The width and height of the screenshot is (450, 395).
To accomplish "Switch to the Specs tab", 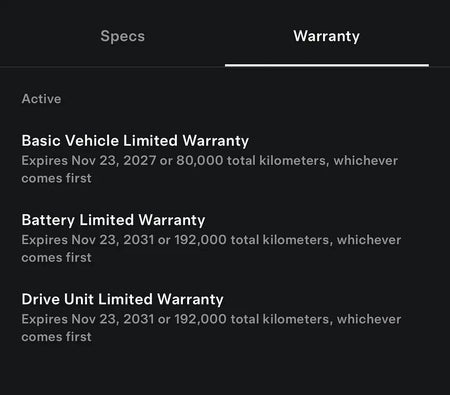I will [x=123, y=36].
